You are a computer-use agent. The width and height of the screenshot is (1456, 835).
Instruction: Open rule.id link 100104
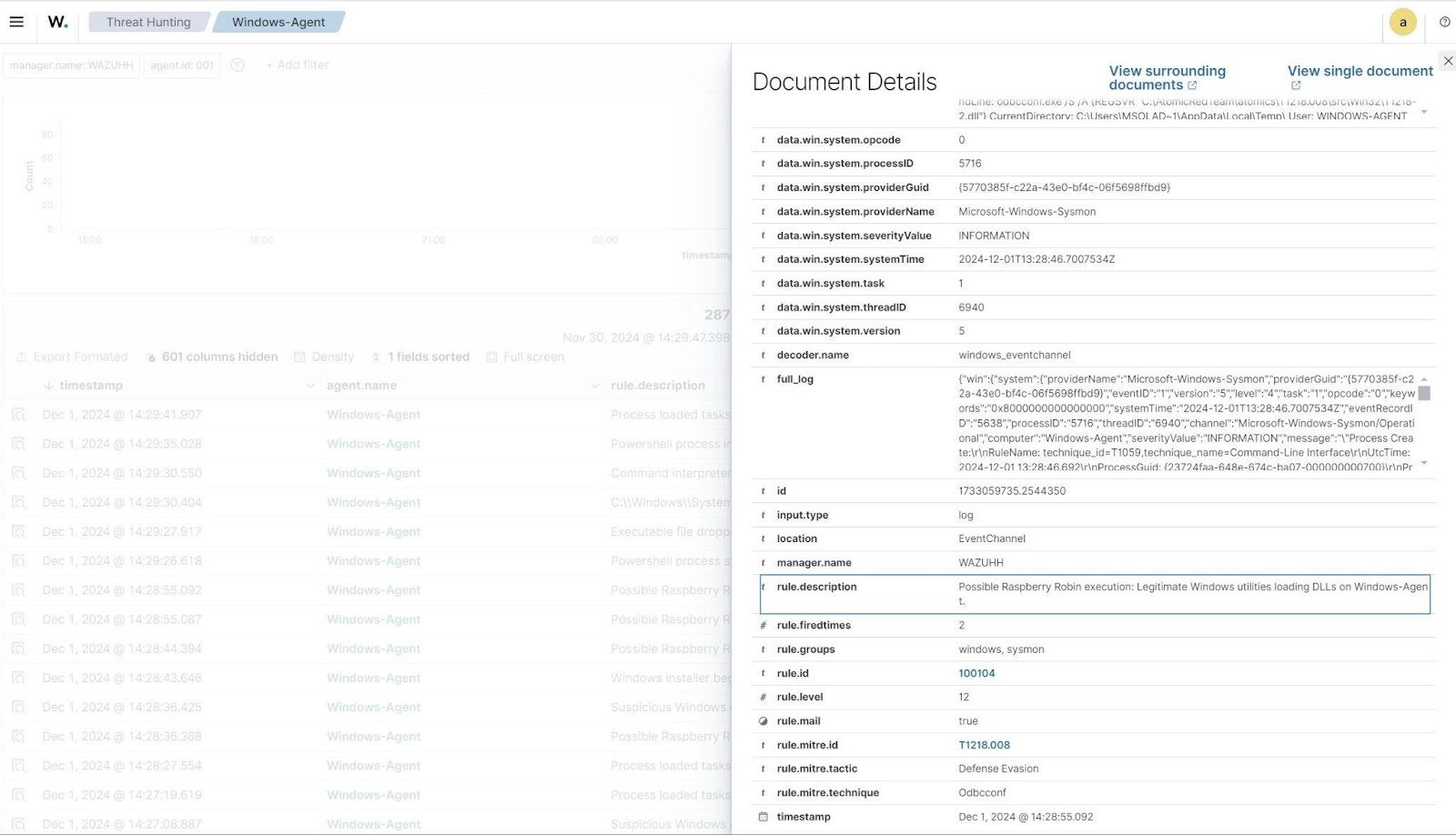(976, 673)
